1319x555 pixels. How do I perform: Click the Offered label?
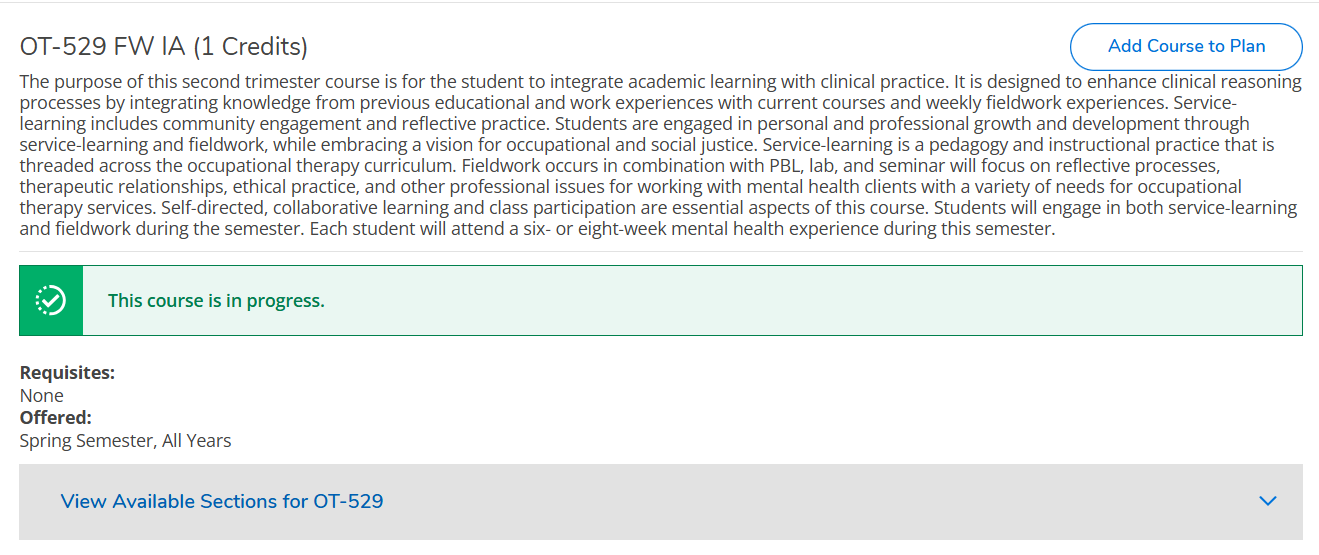pos(56,418)
